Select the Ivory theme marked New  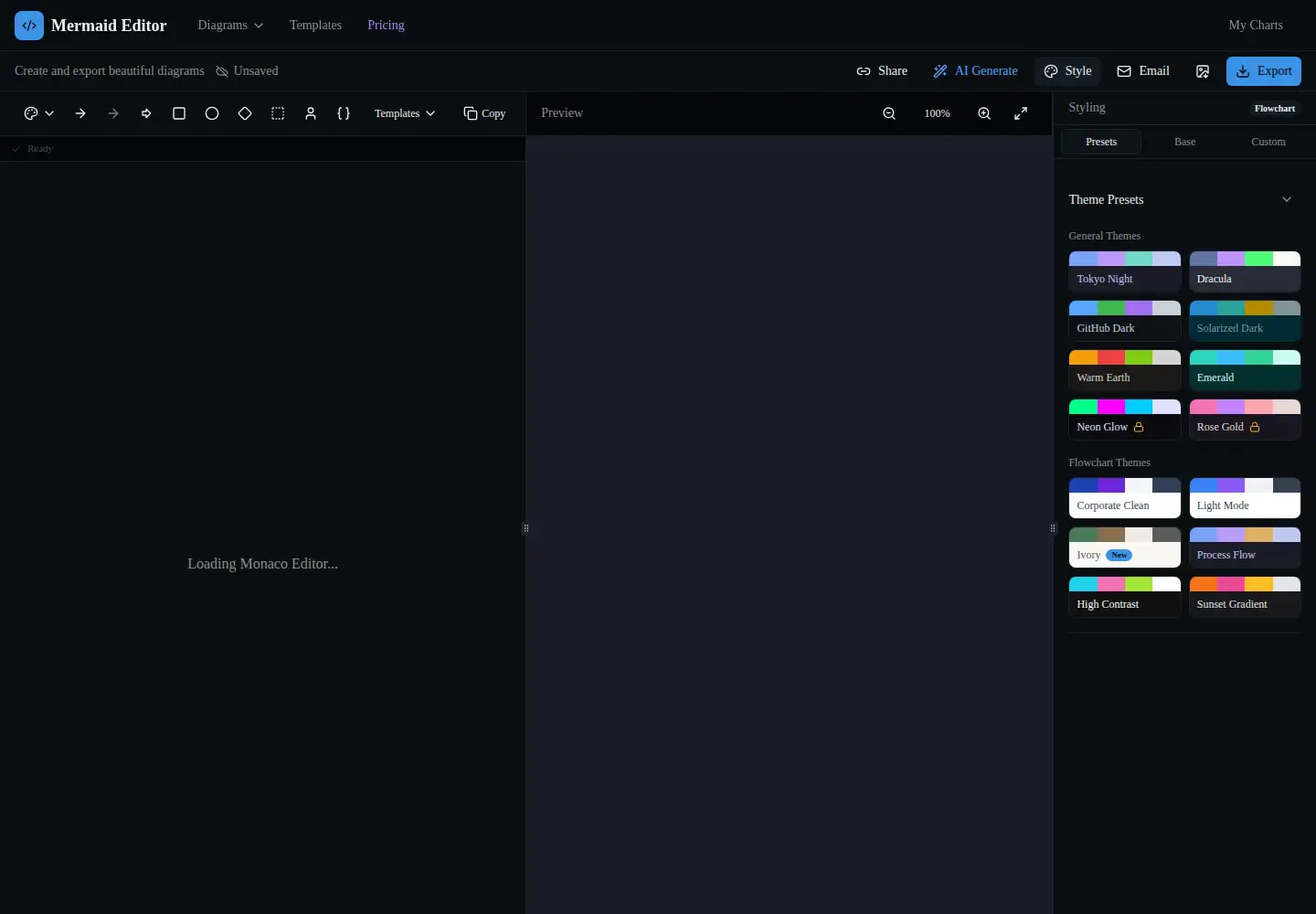click(x=1125, y=547)
